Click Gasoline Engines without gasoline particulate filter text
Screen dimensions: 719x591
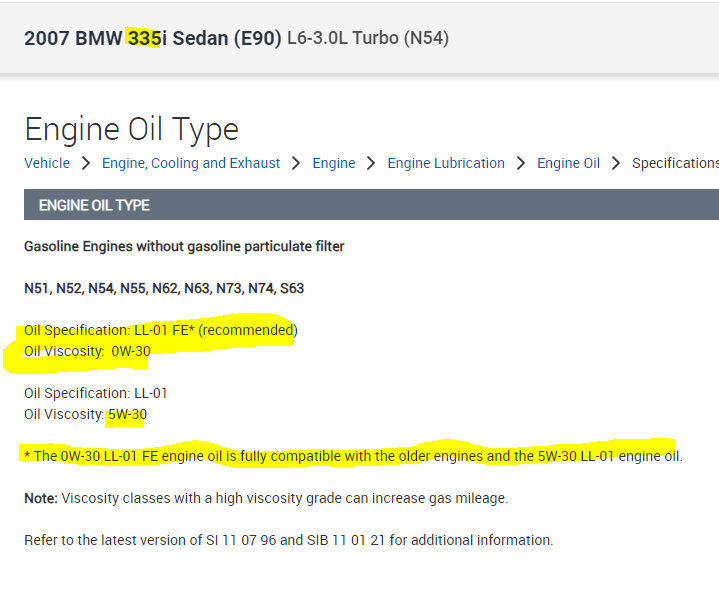pyautogui.click(x=184, y=247)
